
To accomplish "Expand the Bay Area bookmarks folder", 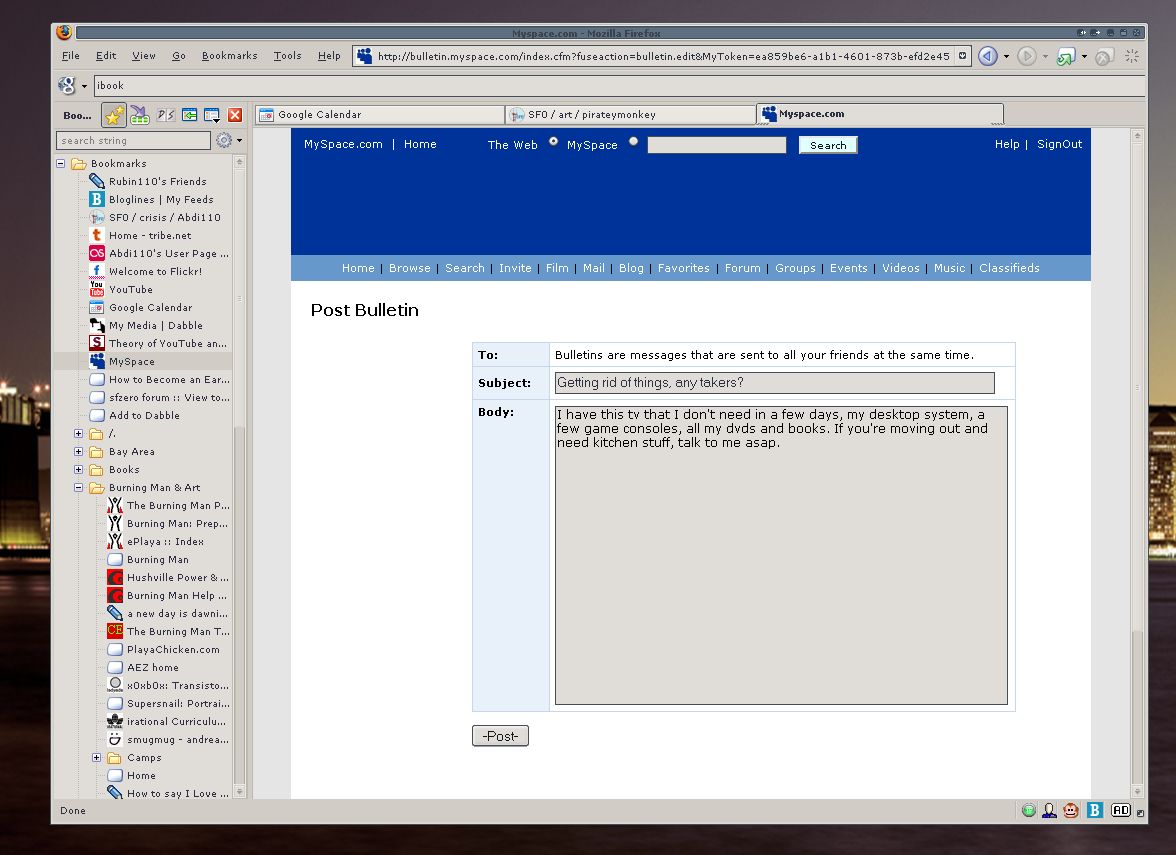I will [x=79, y=452].
